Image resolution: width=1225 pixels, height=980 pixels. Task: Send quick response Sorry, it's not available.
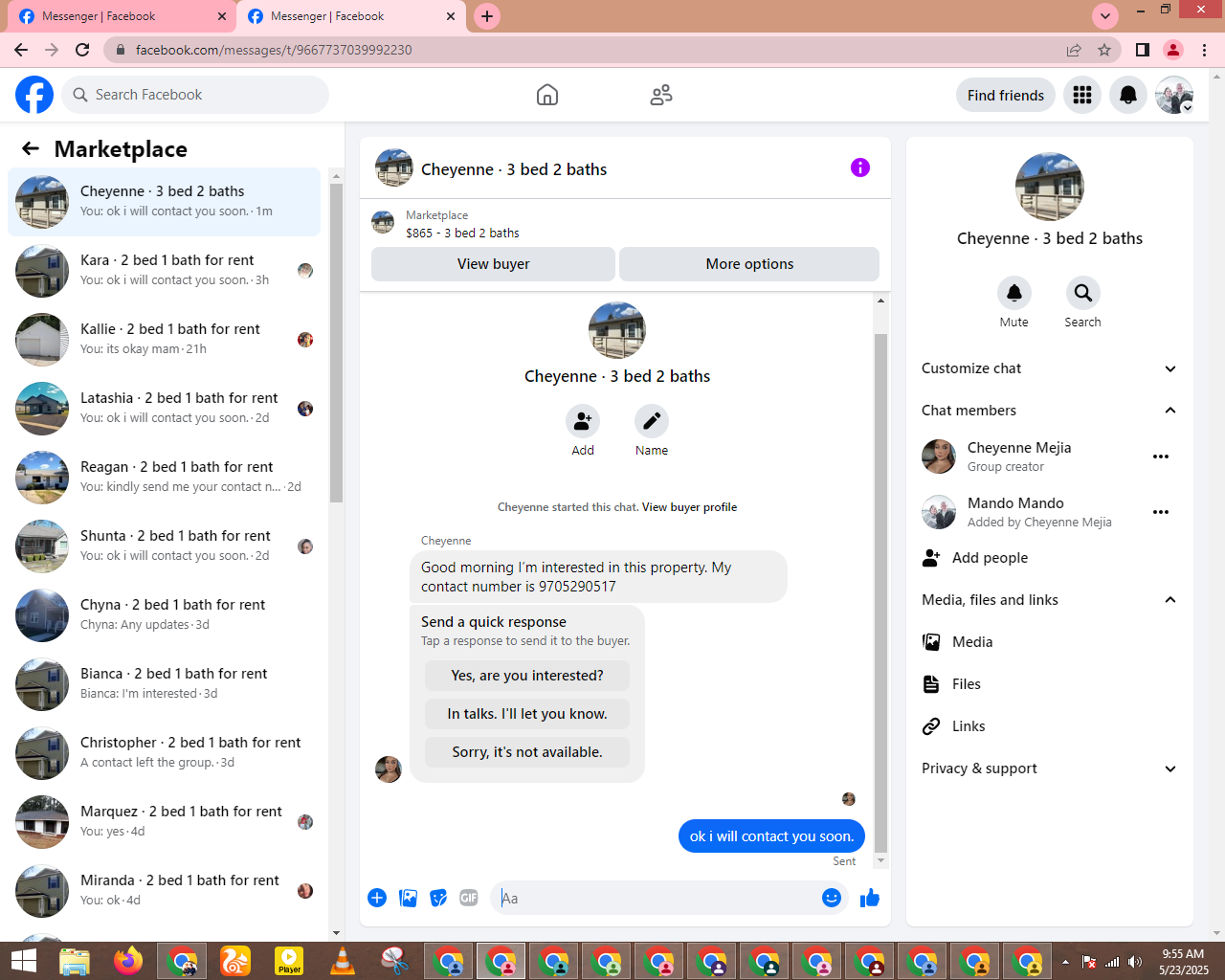point(527,752)
